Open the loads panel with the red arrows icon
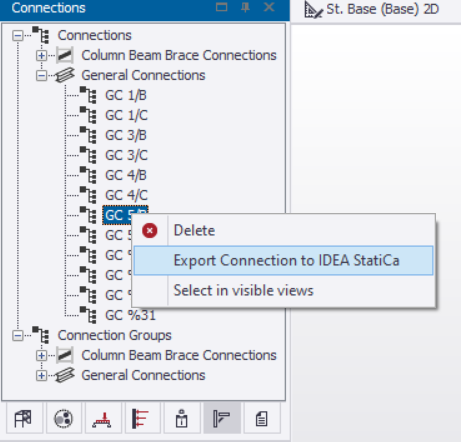 coord(142,419)
